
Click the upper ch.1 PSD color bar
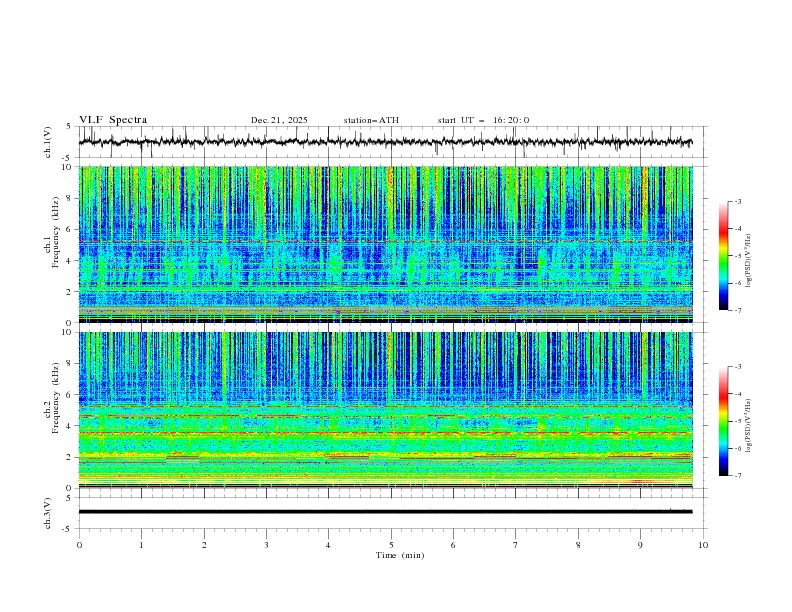coord(723,256)
